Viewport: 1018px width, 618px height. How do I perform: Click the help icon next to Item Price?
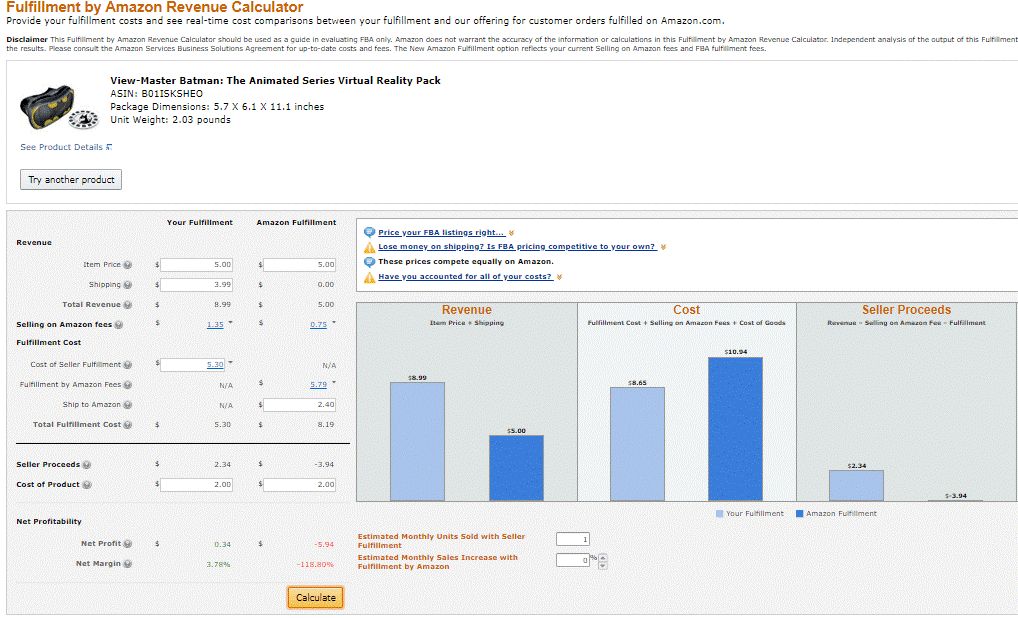tap(128, 265)
